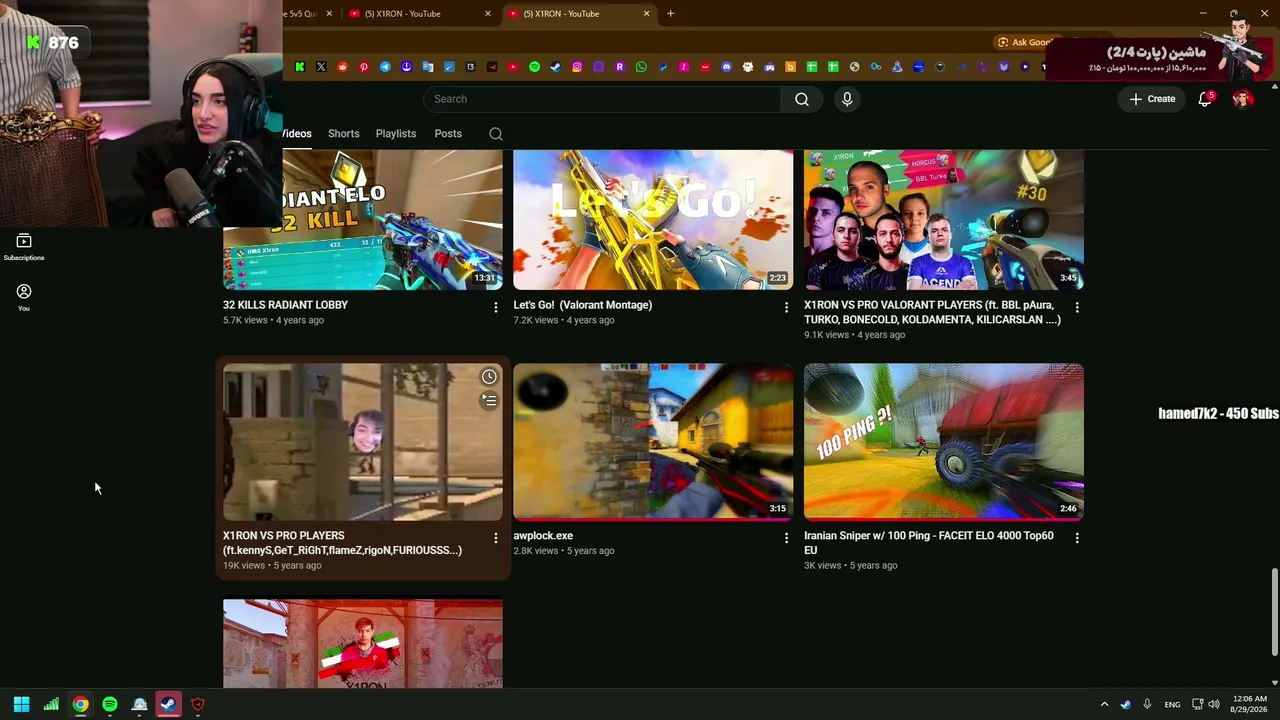
Task: Open the options menu for Let's Go! (Valorant Montage)
Action: pos(786,308)
